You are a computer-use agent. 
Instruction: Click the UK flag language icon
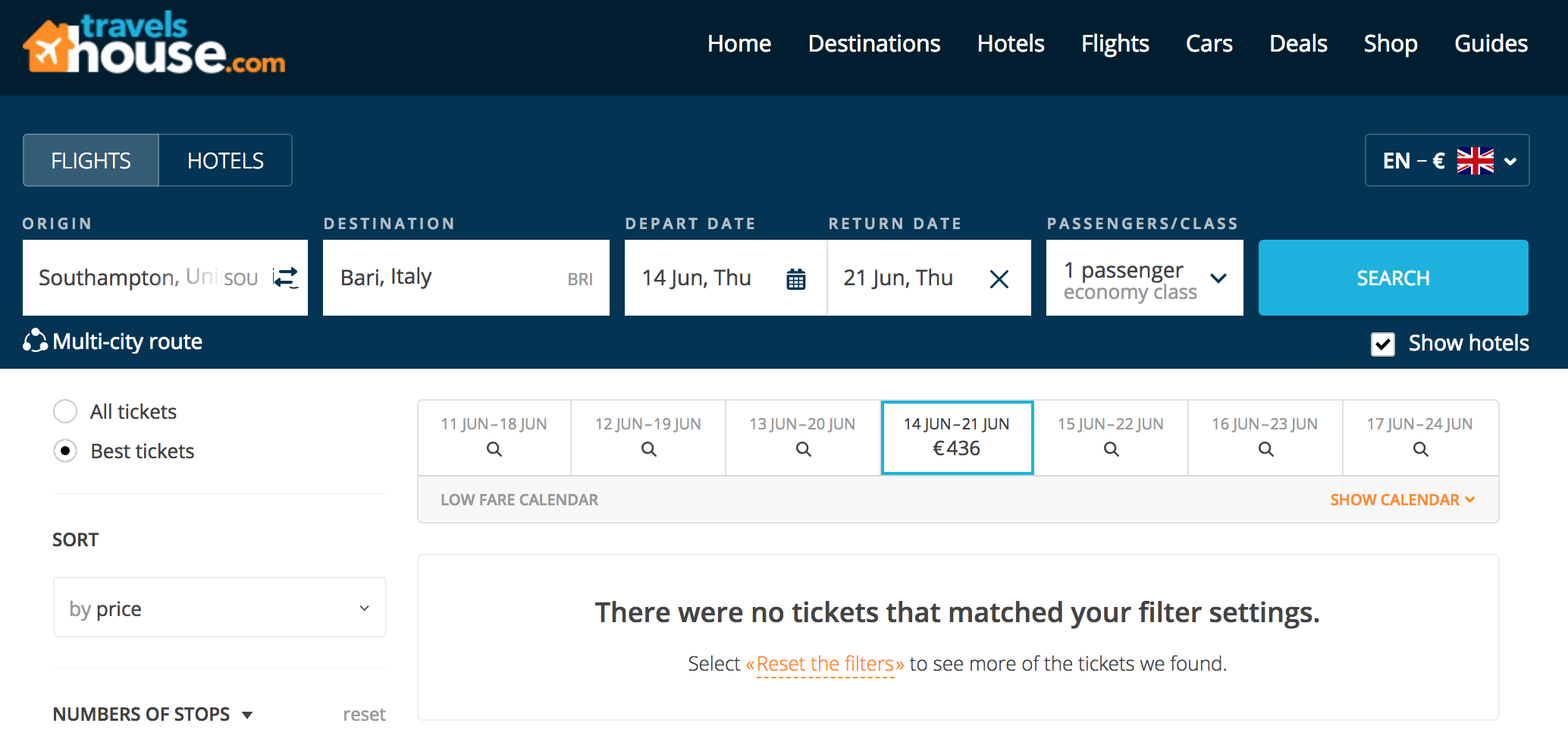click(x=1475, y=161)
